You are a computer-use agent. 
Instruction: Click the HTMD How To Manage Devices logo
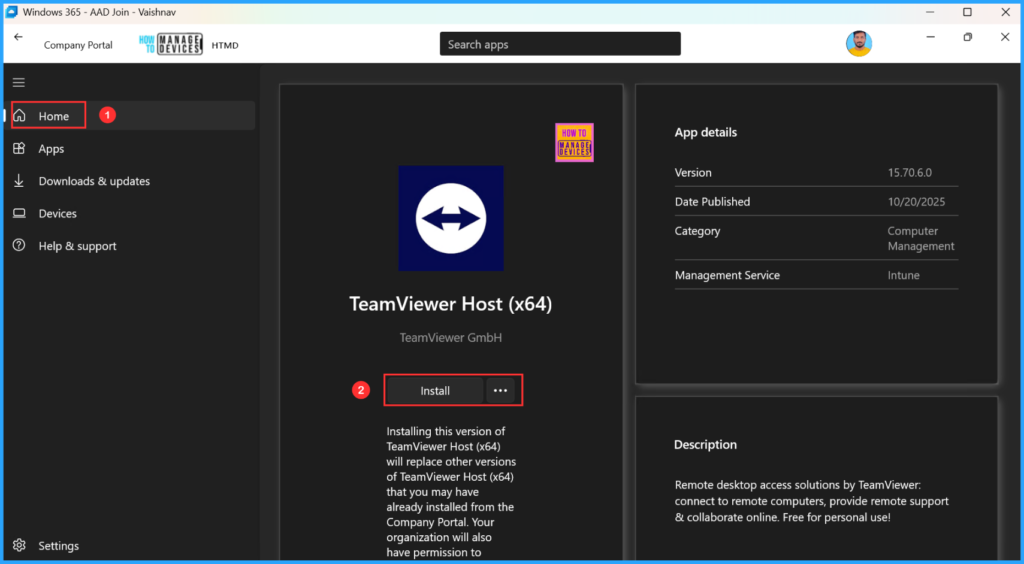click(171, 44)
